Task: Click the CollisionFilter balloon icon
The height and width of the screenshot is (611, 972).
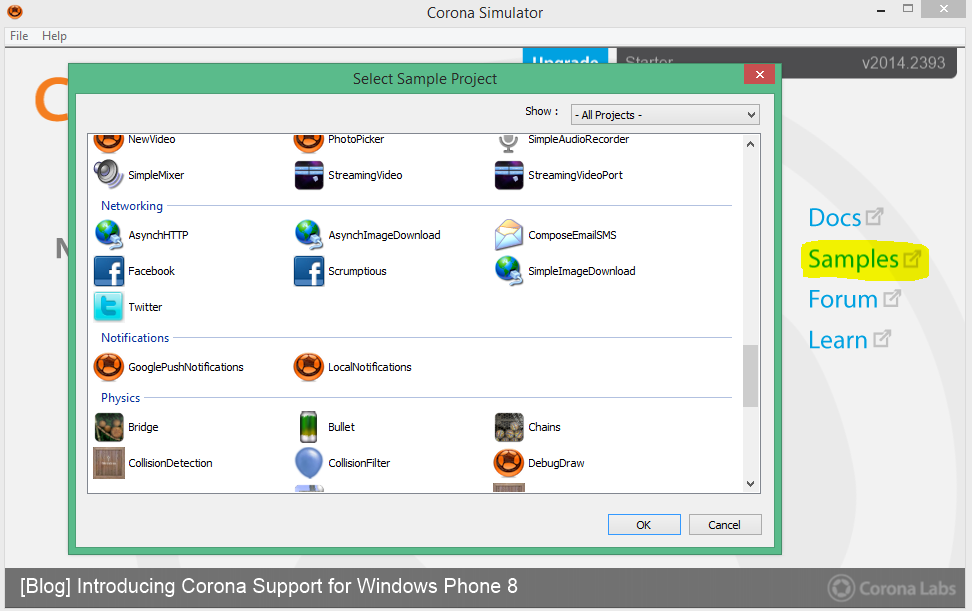Action: (309, 463)
